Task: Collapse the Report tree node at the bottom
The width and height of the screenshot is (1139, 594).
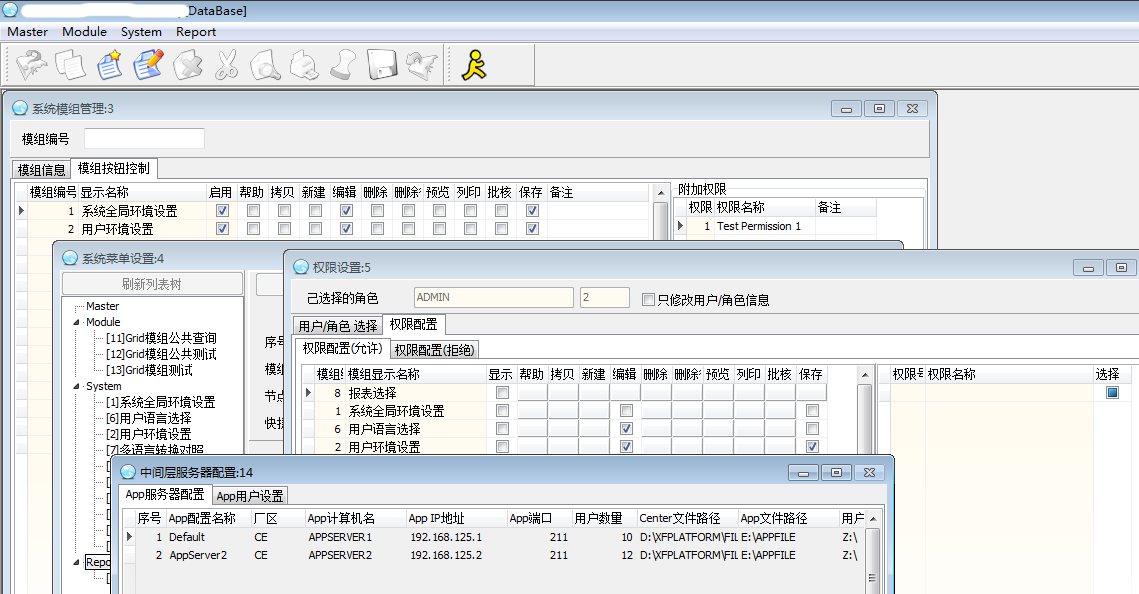Action: pyautogui.click(x=77, y=562)
